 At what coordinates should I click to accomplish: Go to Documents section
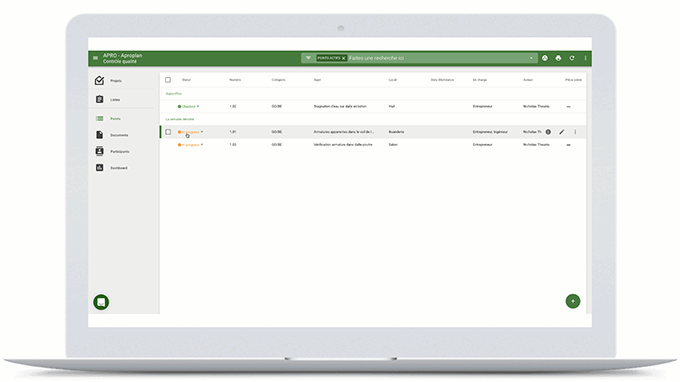point(112,135)
